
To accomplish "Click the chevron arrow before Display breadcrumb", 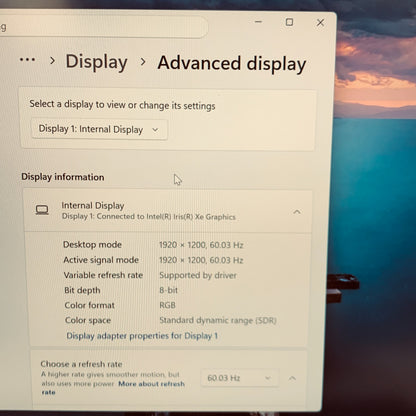I will [x=52, y=61].
